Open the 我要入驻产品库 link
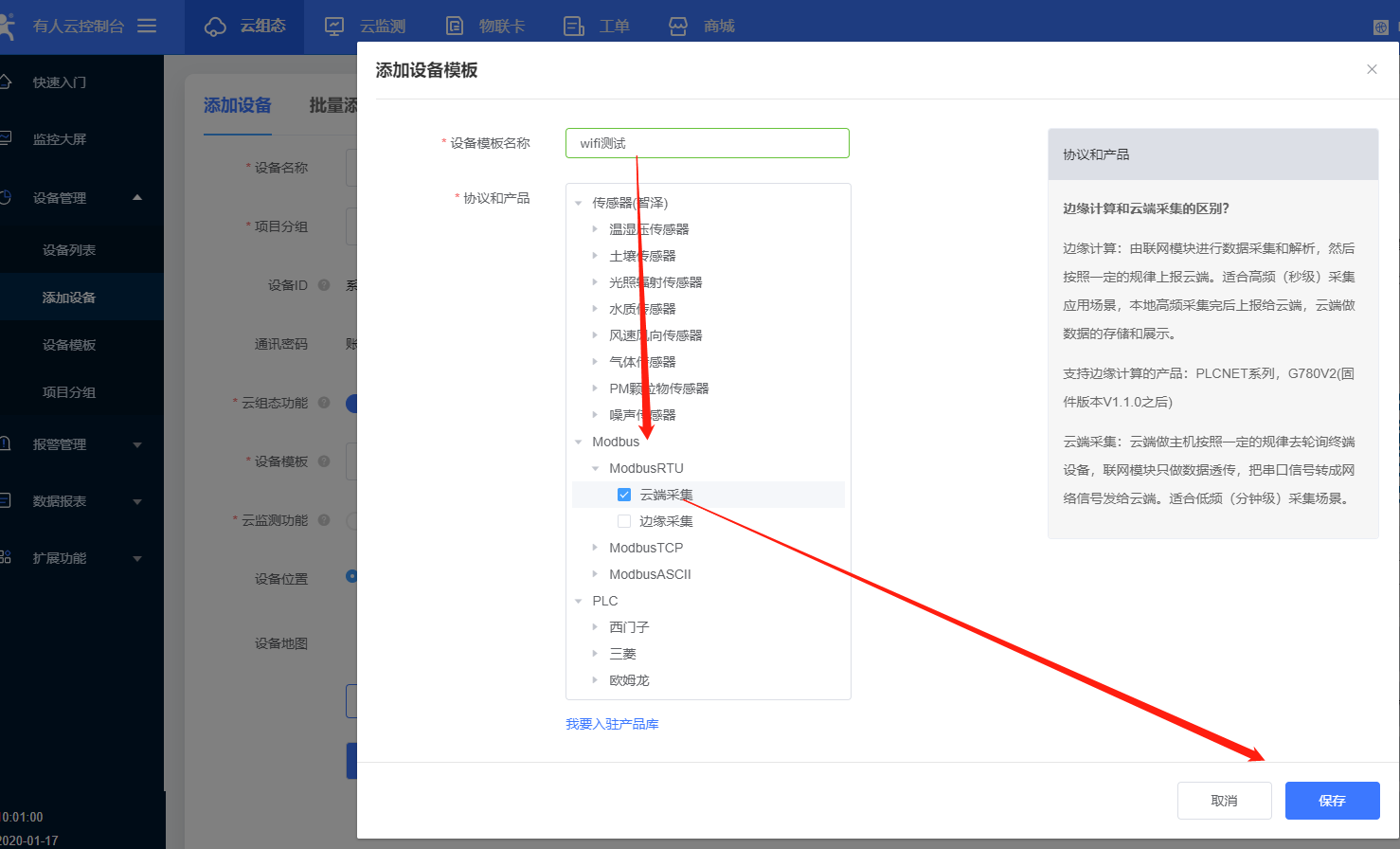 tap(612, 724)
